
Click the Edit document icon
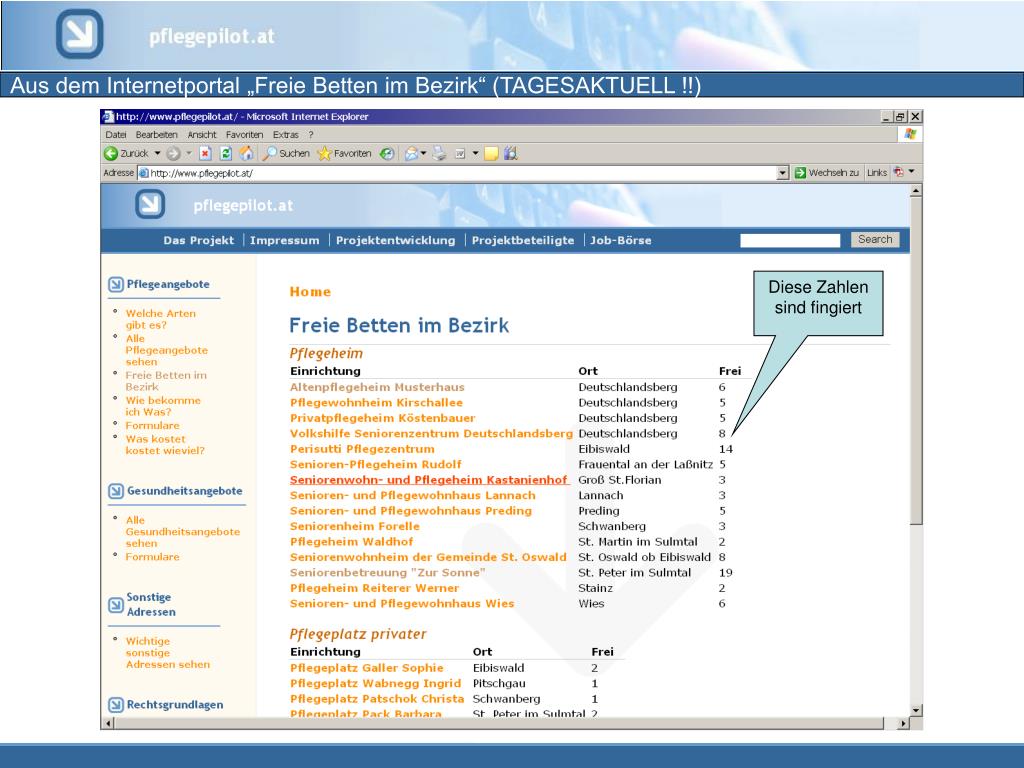click(x=460, y=153)
